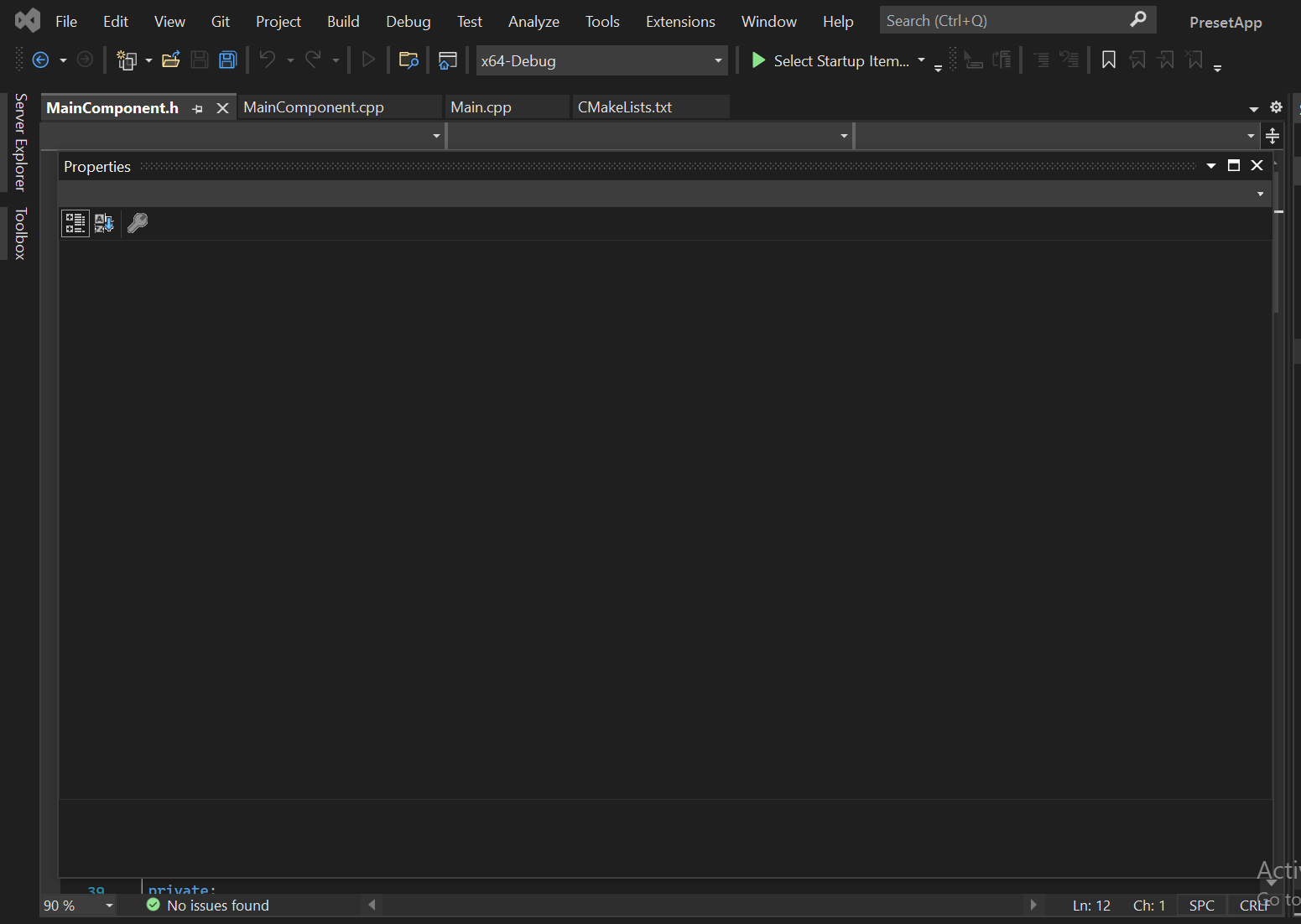Open the Edit menu
This screenshot has width=1301, height=924.
[x=116, y=22]
